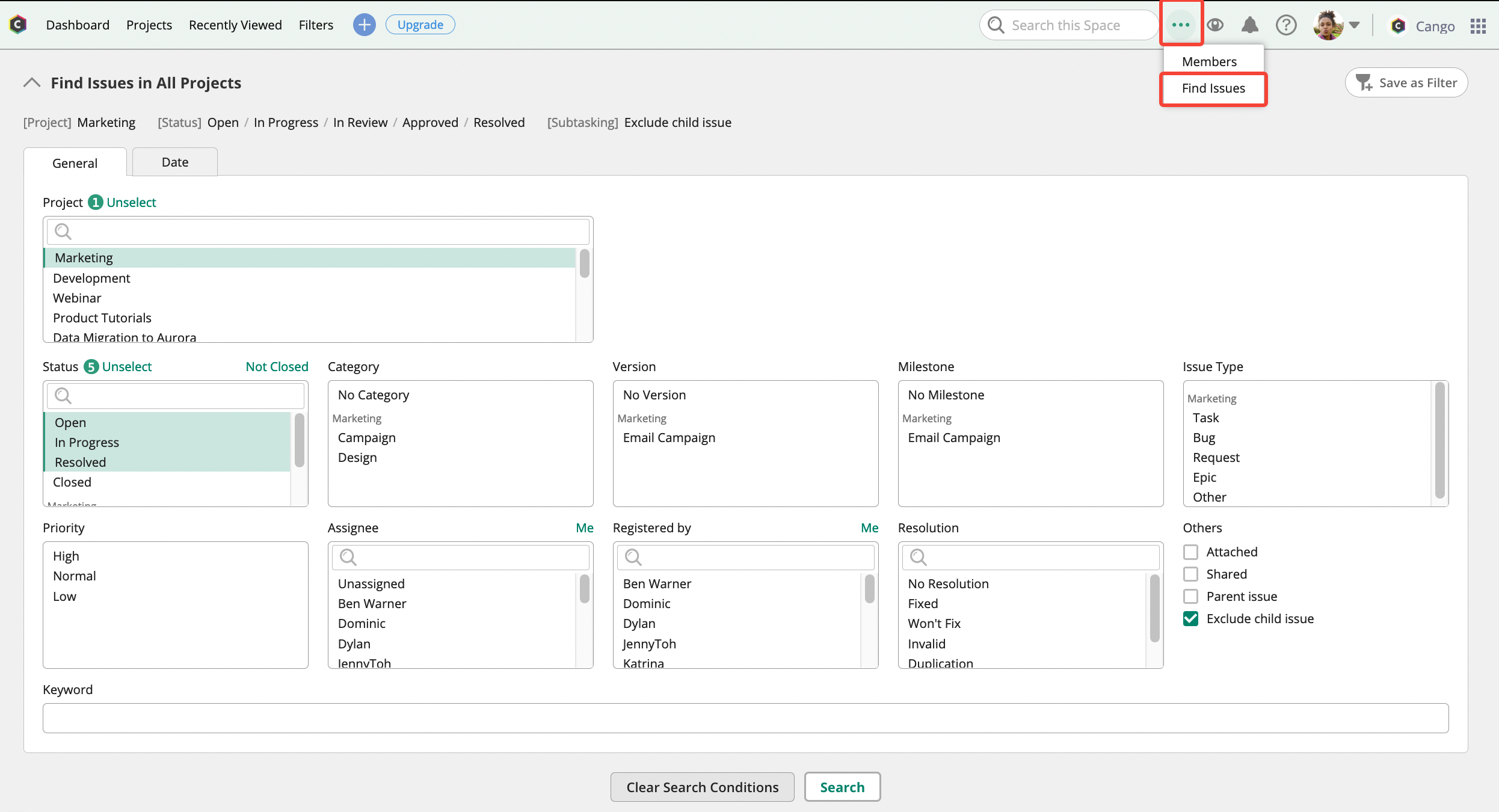
Task: Click the help question mark icon
Action: coord(1286,25)
